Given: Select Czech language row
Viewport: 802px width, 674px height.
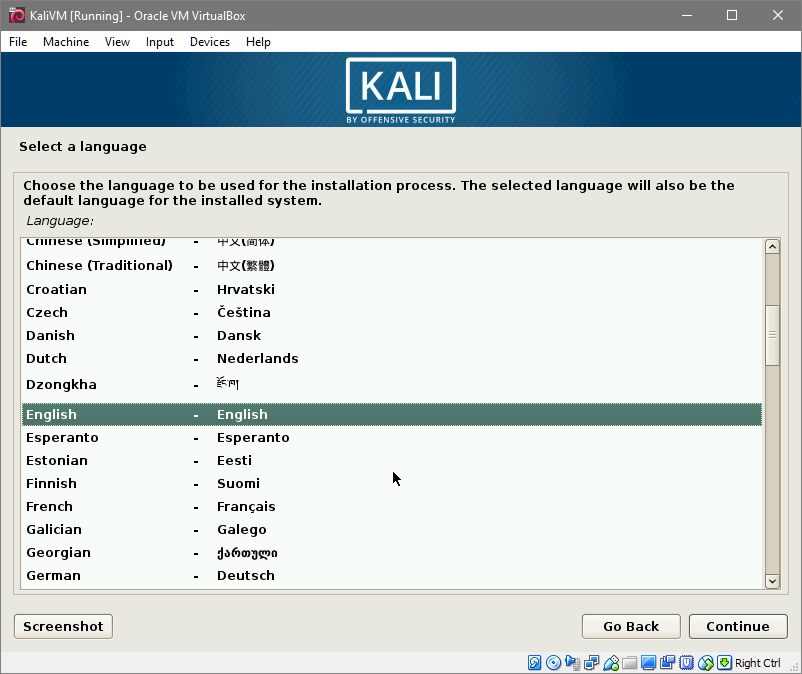Looking at the screenshot, I should pyautogui.click(x=392, y=312).
